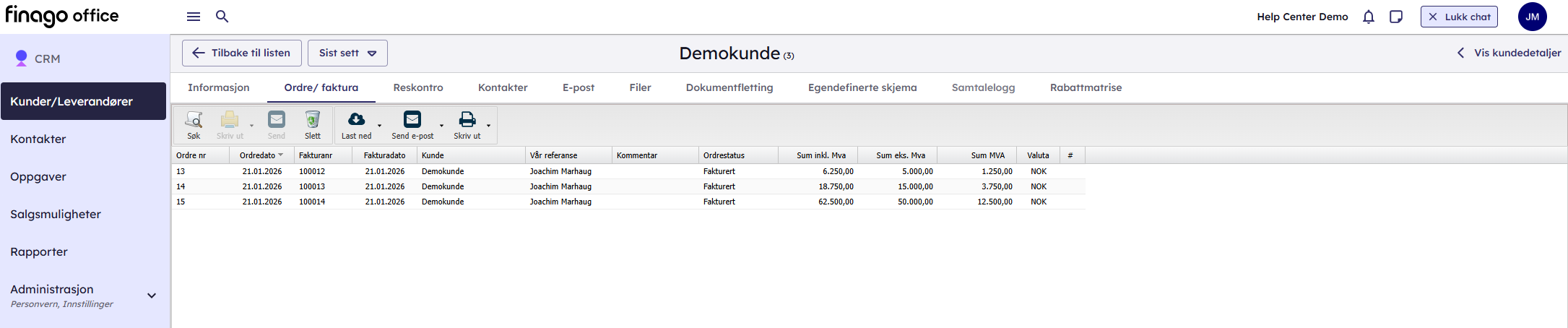Open the dropdown arrow beside Send e-post

click(x=442, y=126)
